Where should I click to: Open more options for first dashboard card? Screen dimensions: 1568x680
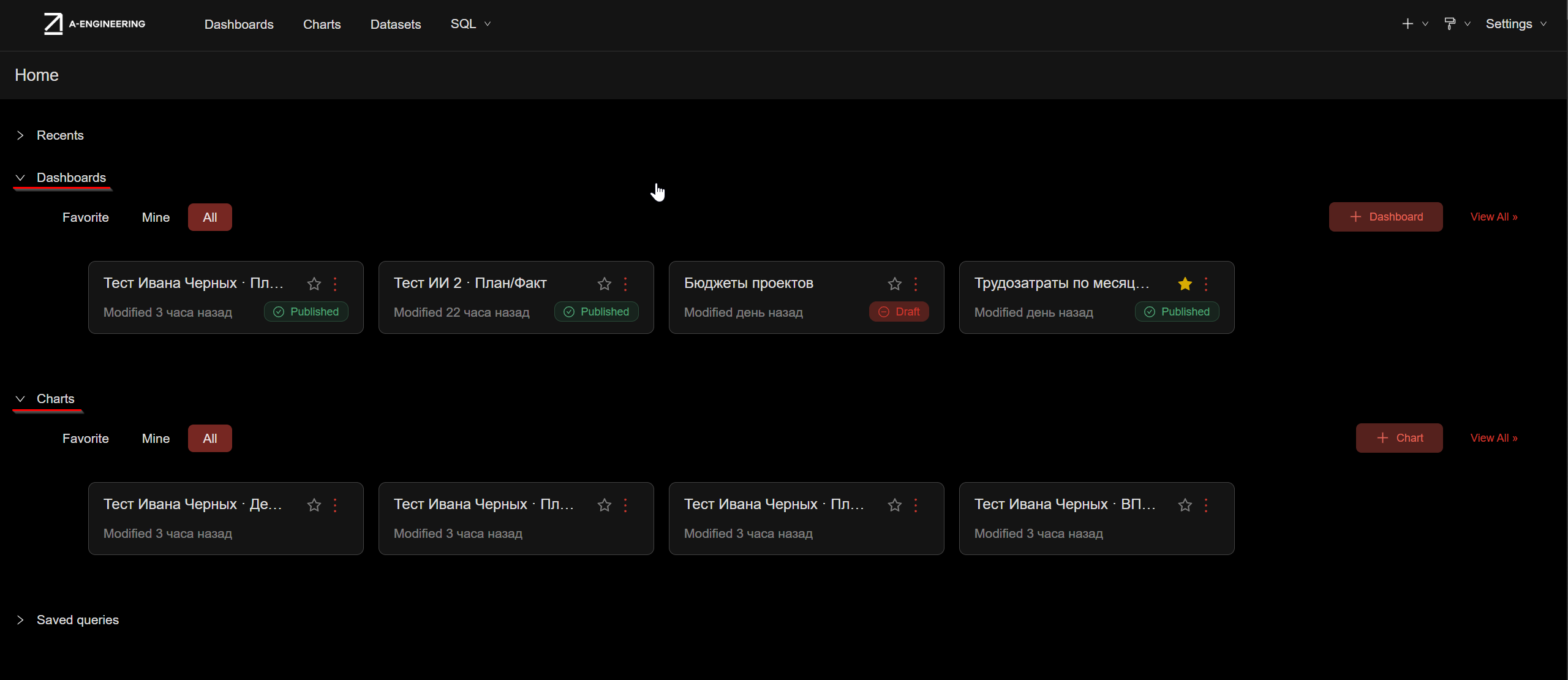(x=335, y=284)
